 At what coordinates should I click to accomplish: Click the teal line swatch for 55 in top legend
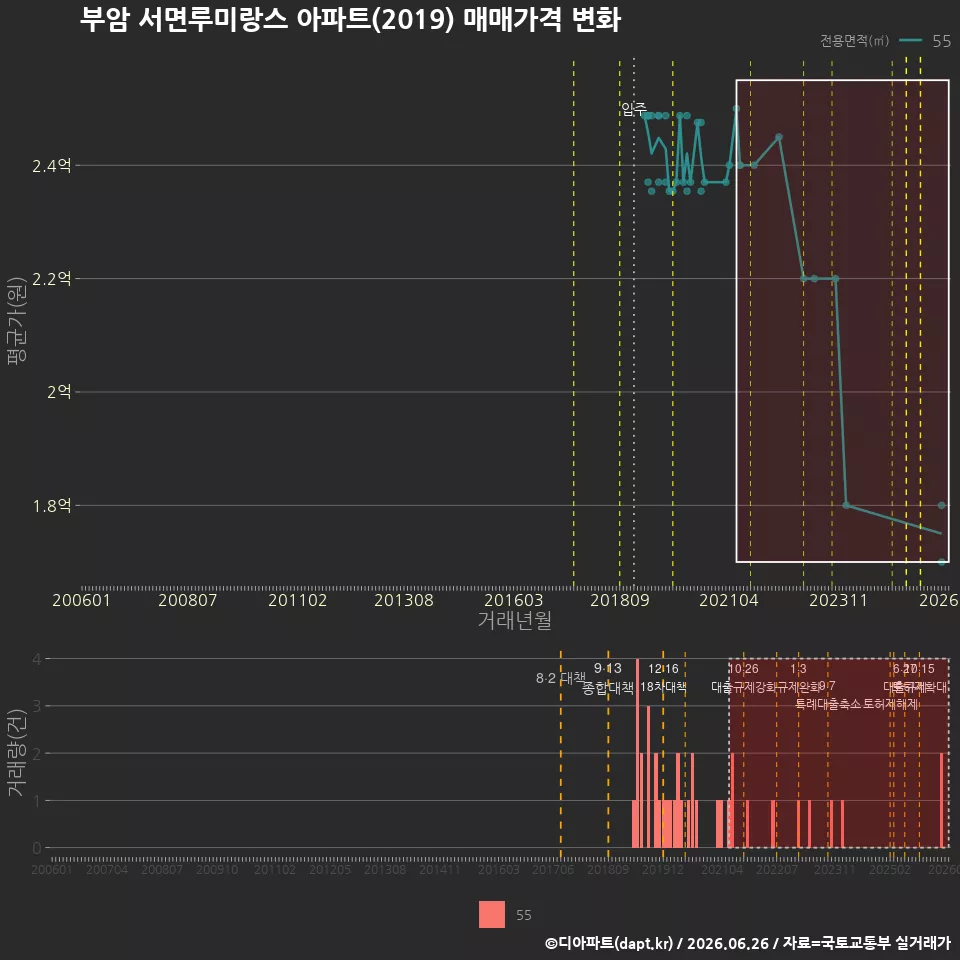click(x=910, y=40)
